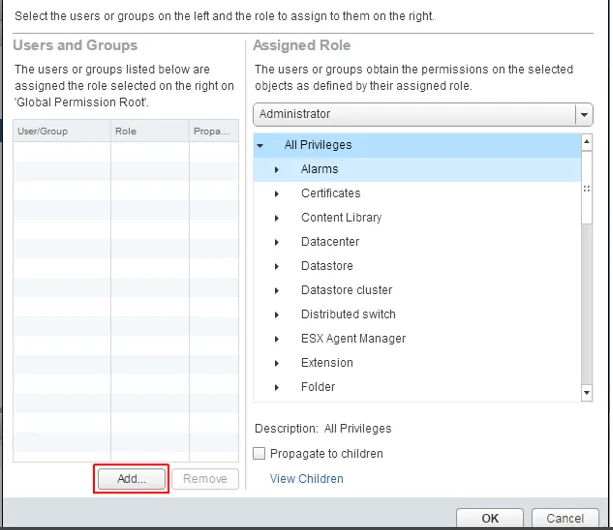613x530 pixels.
Task: Select the Folder privilege item
Action: pyautogui.click(x=318, y=387)
